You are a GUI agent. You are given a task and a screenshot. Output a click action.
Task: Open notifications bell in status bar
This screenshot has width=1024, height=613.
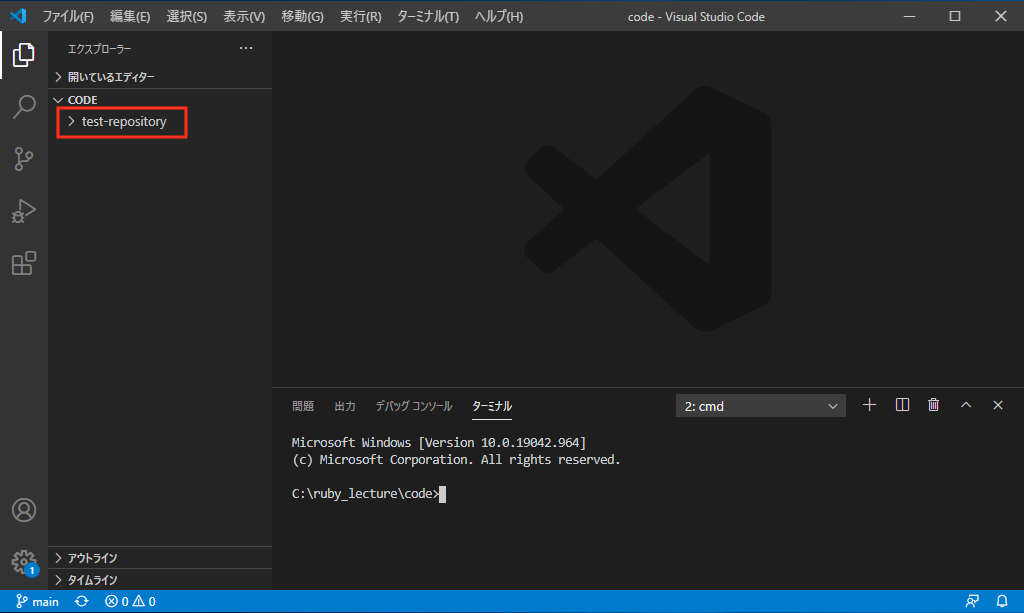(1002, 601)
